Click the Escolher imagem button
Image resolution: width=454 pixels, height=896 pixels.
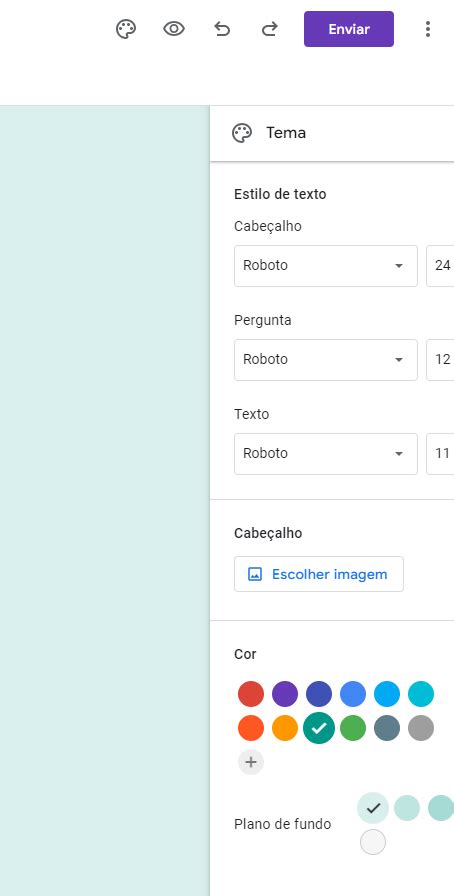pos(318,574)
